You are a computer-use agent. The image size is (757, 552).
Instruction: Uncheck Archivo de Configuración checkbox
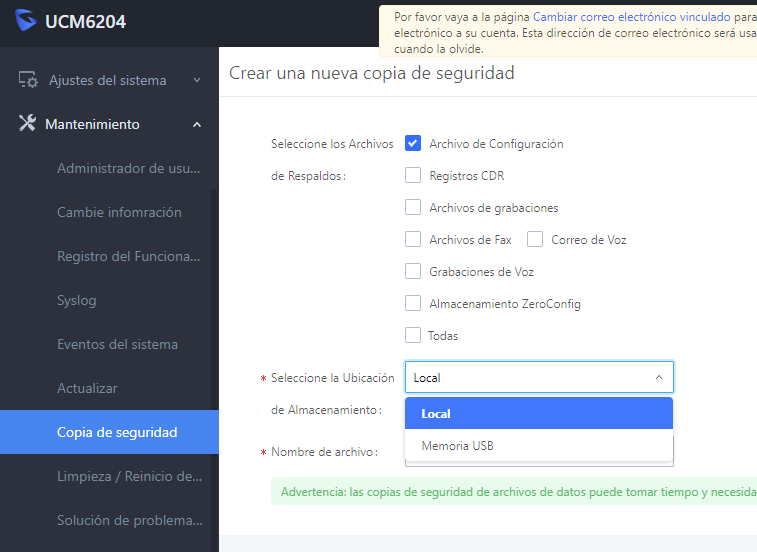pyautogui.click(x=413, y=143)
